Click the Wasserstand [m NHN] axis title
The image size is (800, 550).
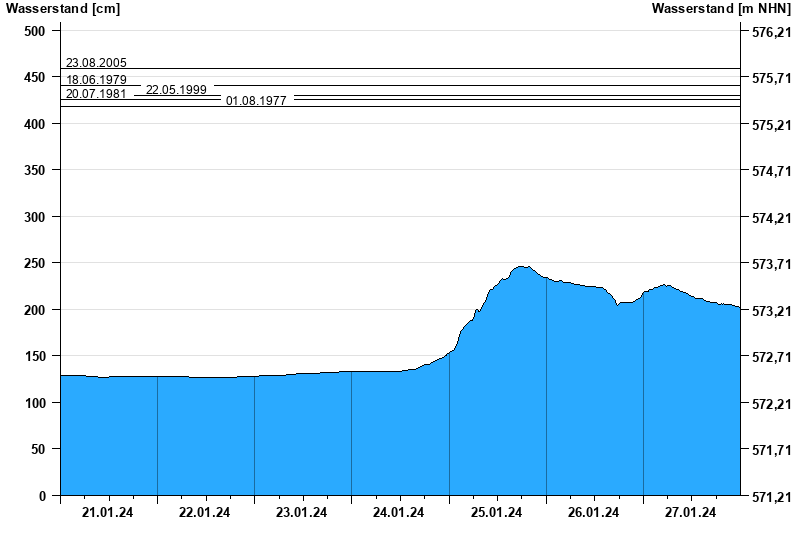721,9
